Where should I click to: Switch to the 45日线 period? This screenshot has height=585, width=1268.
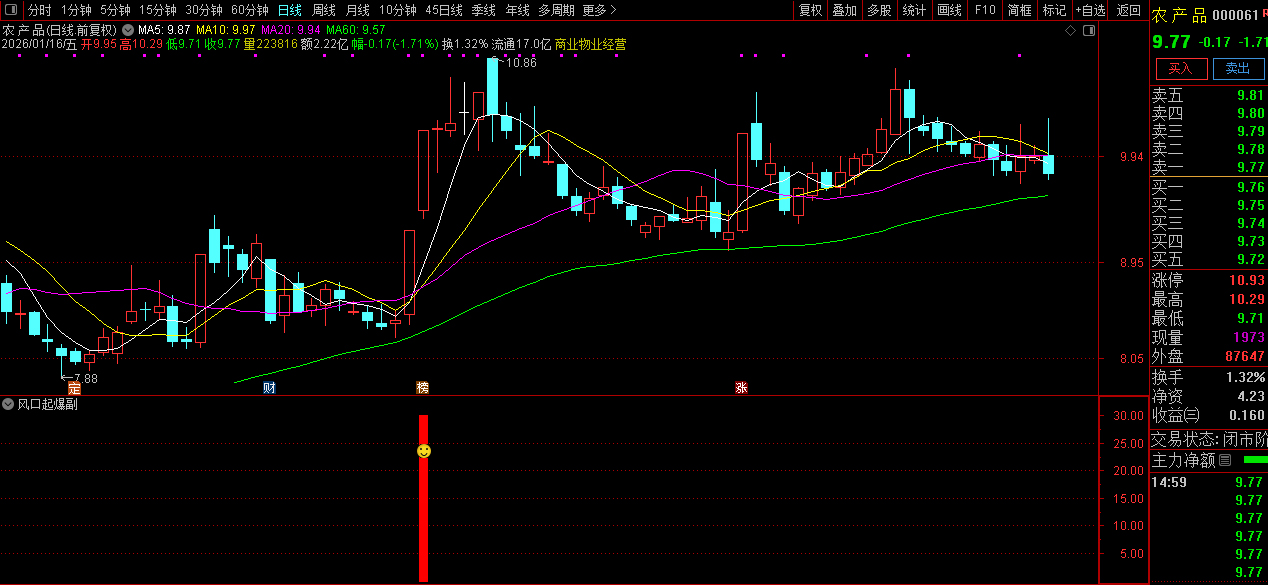coord(443,10)
